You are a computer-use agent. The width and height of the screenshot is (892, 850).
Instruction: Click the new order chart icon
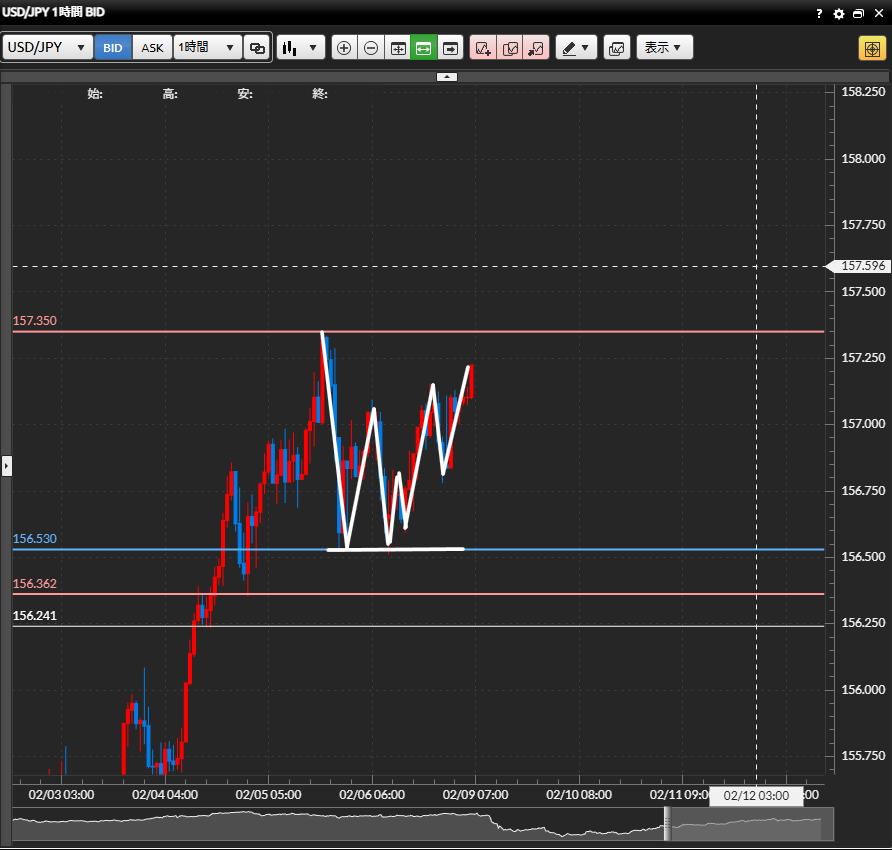tap(483, 48)
